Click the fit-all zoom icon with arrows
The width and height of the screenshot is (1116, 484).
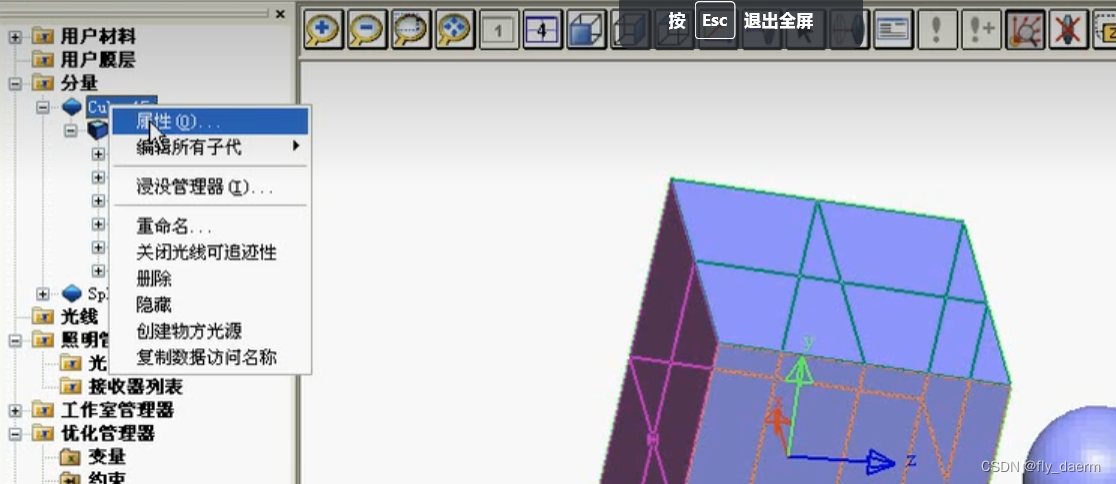point(455,29)
